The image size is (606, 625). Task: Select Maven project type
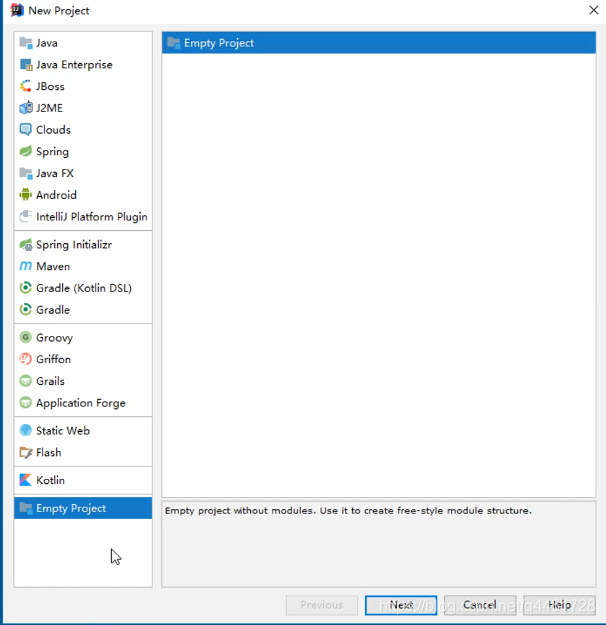(x=83, y=266)
